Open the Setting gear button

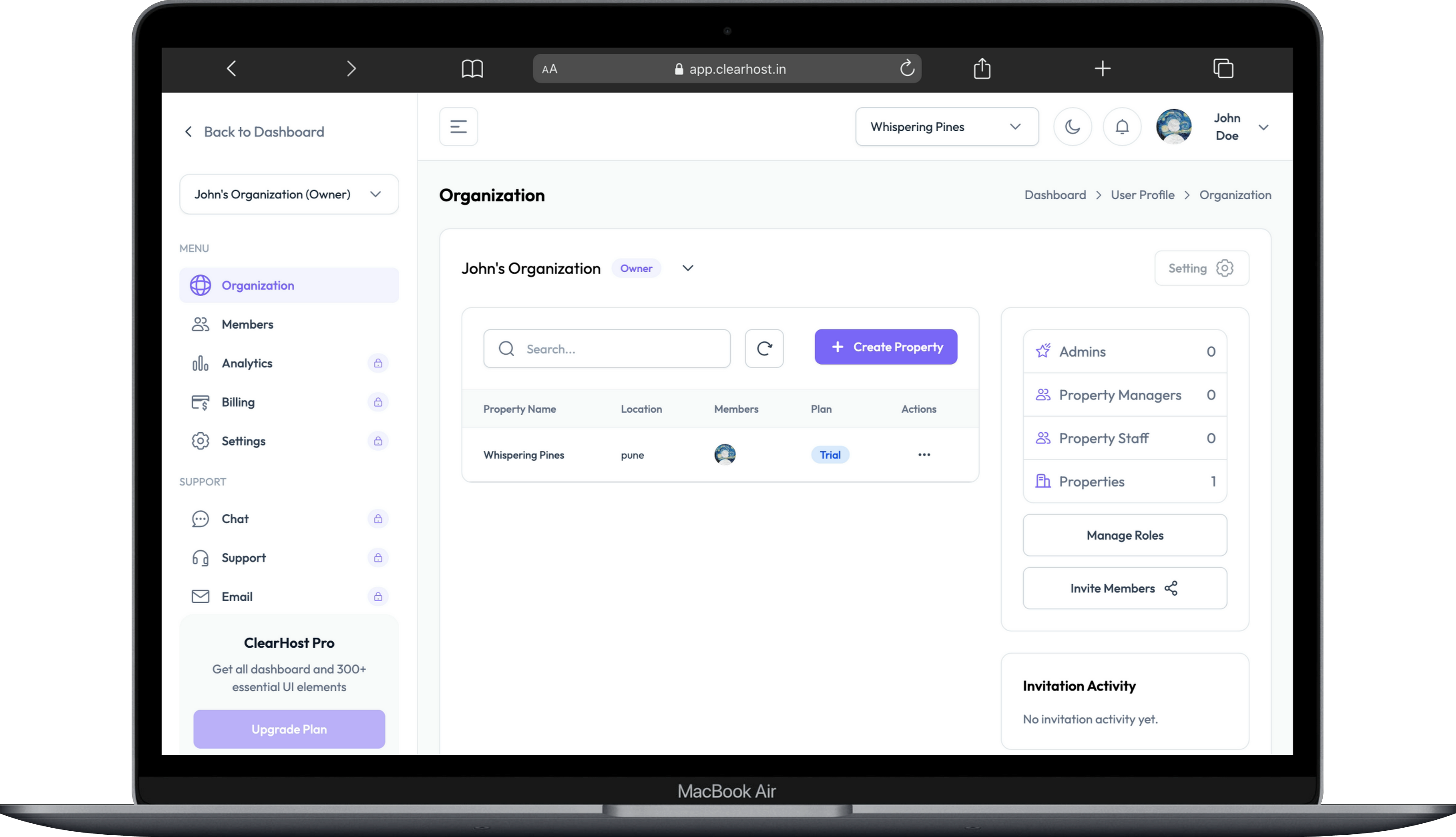point(1202,268)
